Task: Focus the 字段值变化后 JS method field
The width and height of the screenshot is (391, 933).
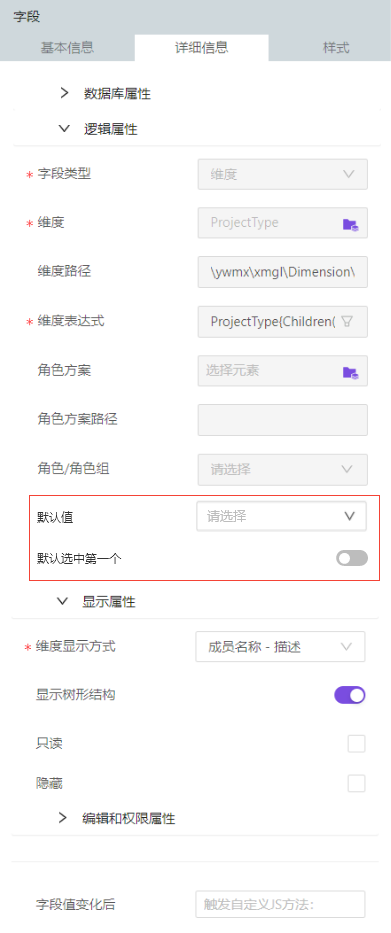Action: [x=280, y=904]
